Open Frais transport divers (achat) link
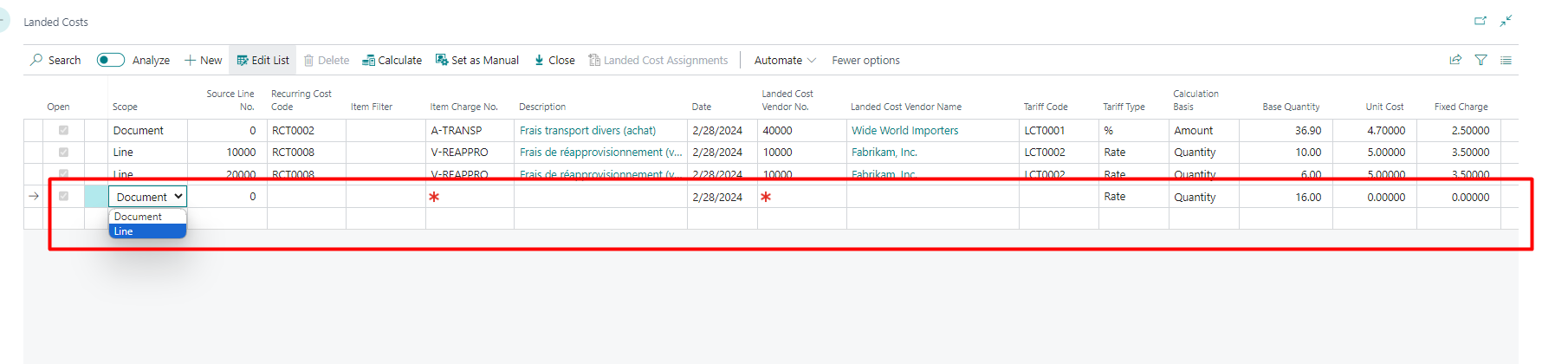1568x364 pixels. [587, 130]
